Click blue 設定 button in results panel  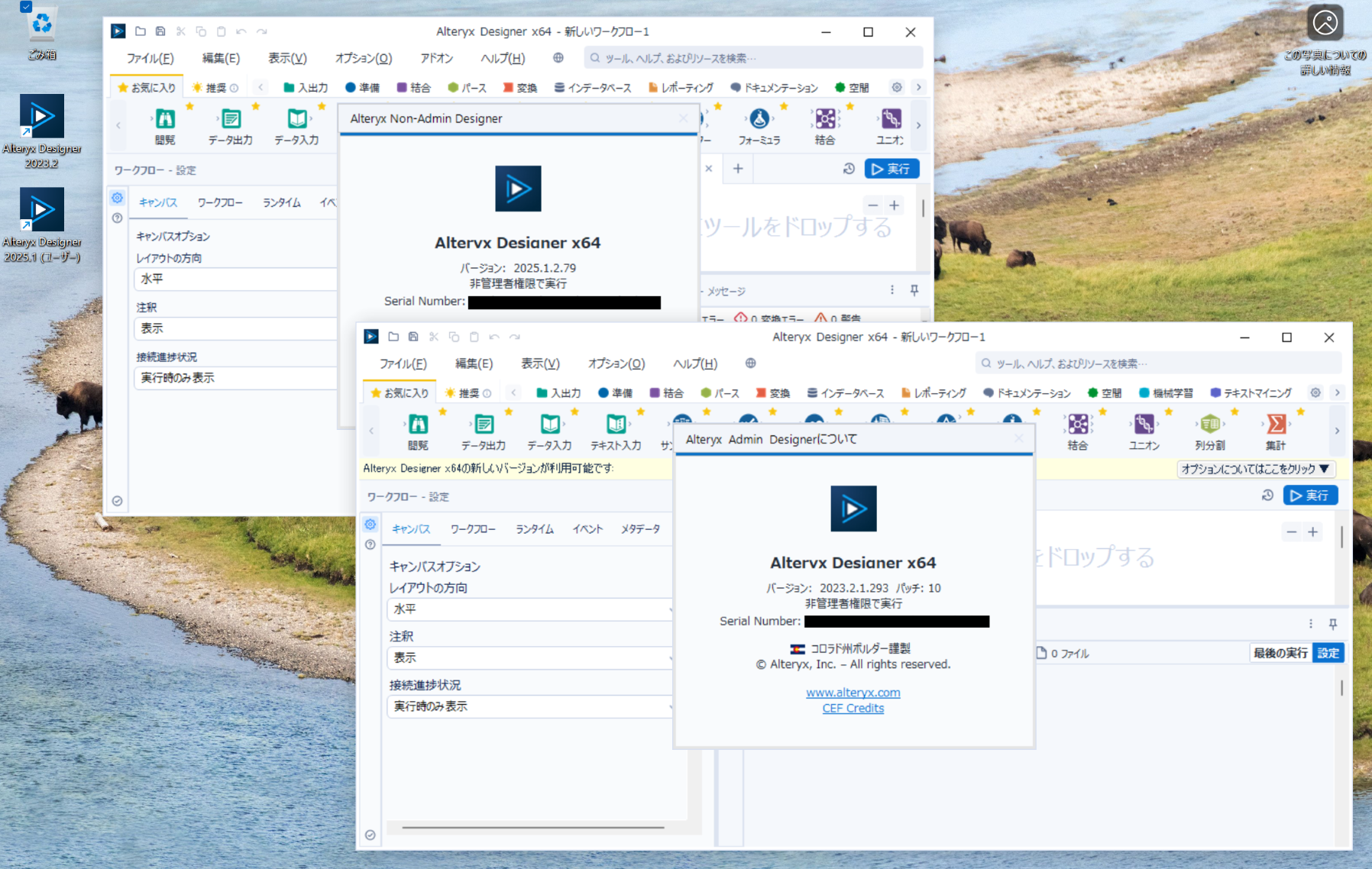pos(1328,653)
